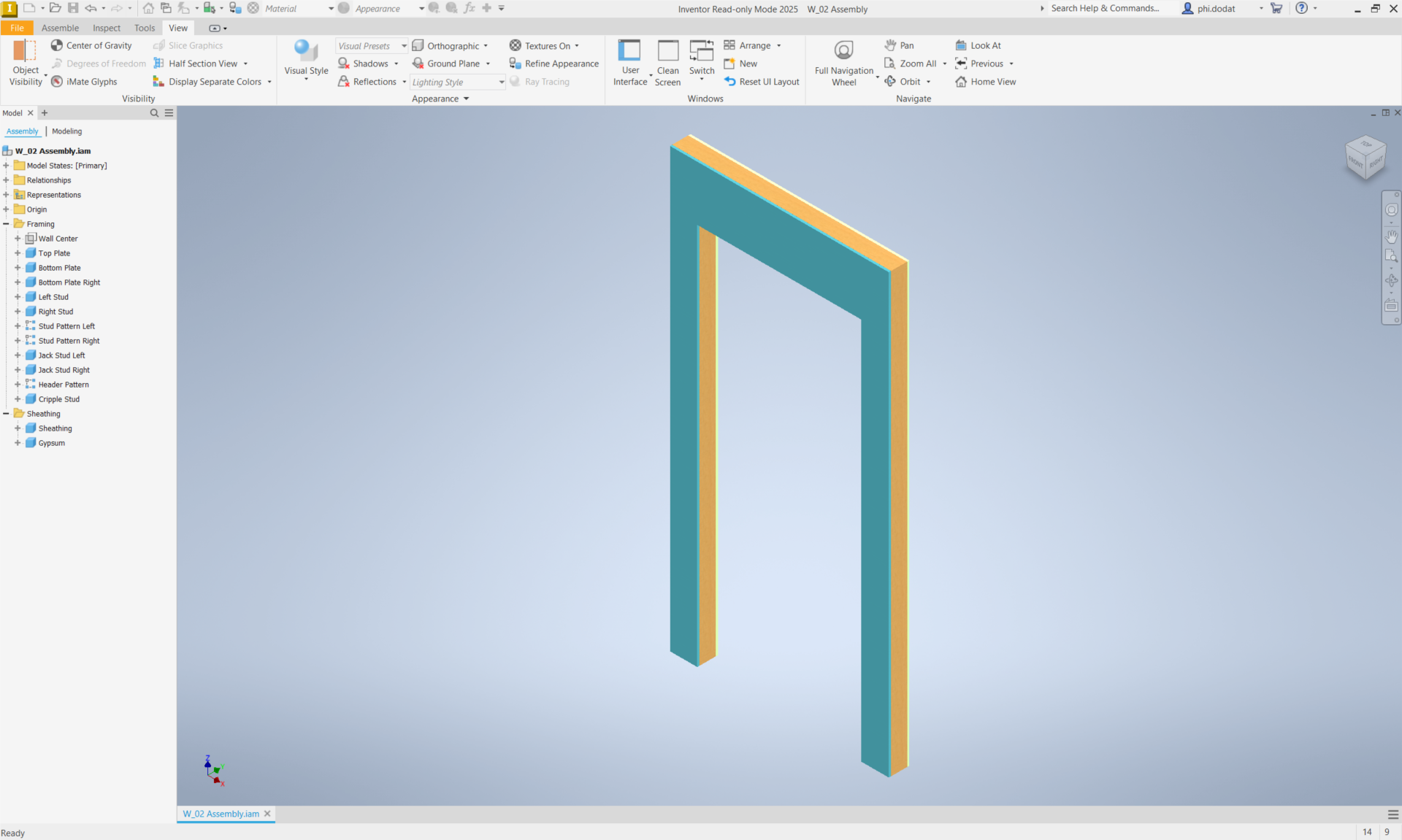Switch to the Inspect ribbon tab

pos(107,28)
